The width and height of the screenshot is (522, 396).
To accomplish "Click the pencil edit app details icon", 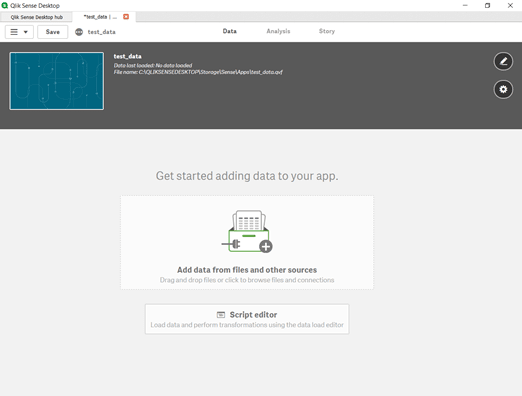I will tap(503, 61).
